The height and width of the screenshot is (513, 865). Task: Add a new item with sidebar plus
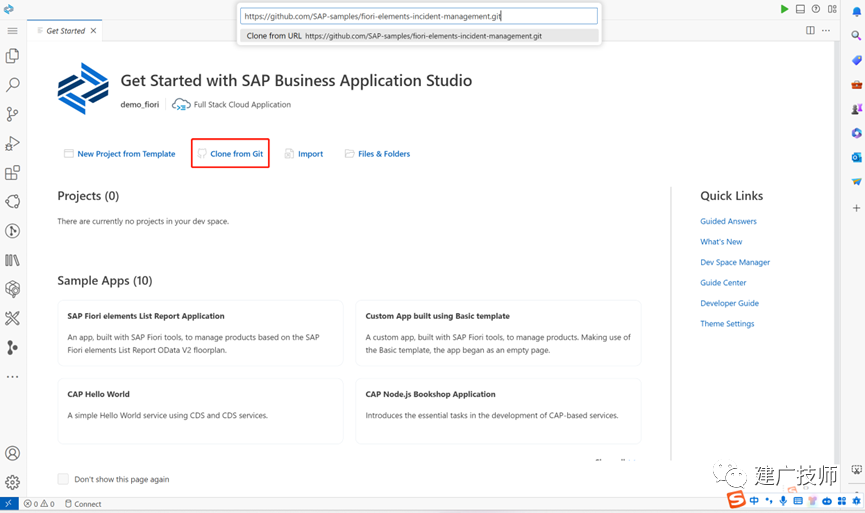[x=856, y=208]
